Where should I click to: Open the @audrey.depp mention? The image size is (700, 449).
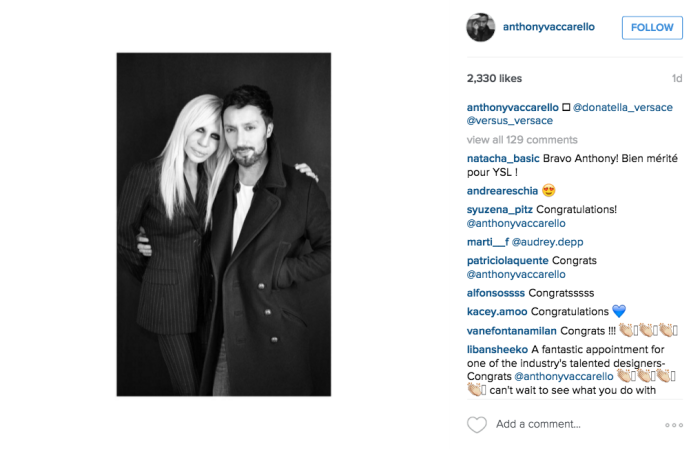click(x=547, y=242)
